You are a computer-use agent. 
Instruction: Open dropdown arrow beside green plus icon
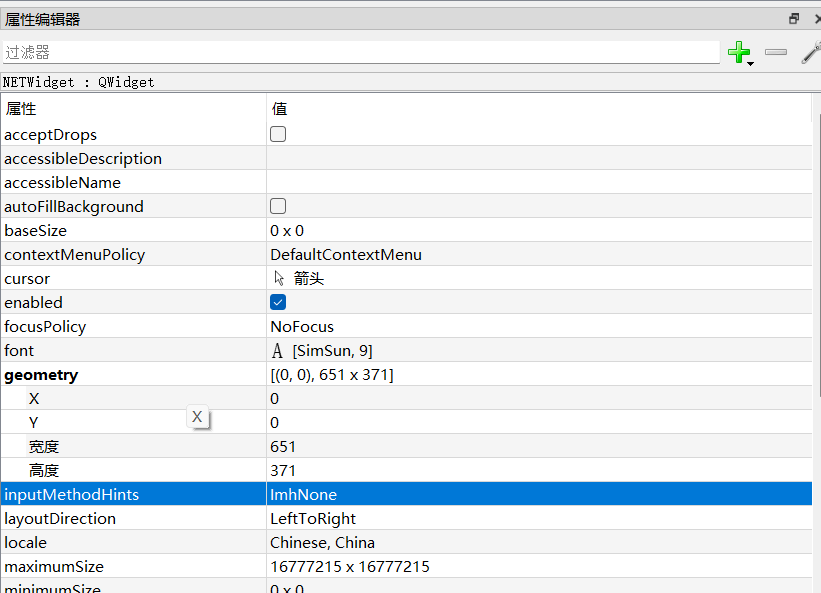750,64
